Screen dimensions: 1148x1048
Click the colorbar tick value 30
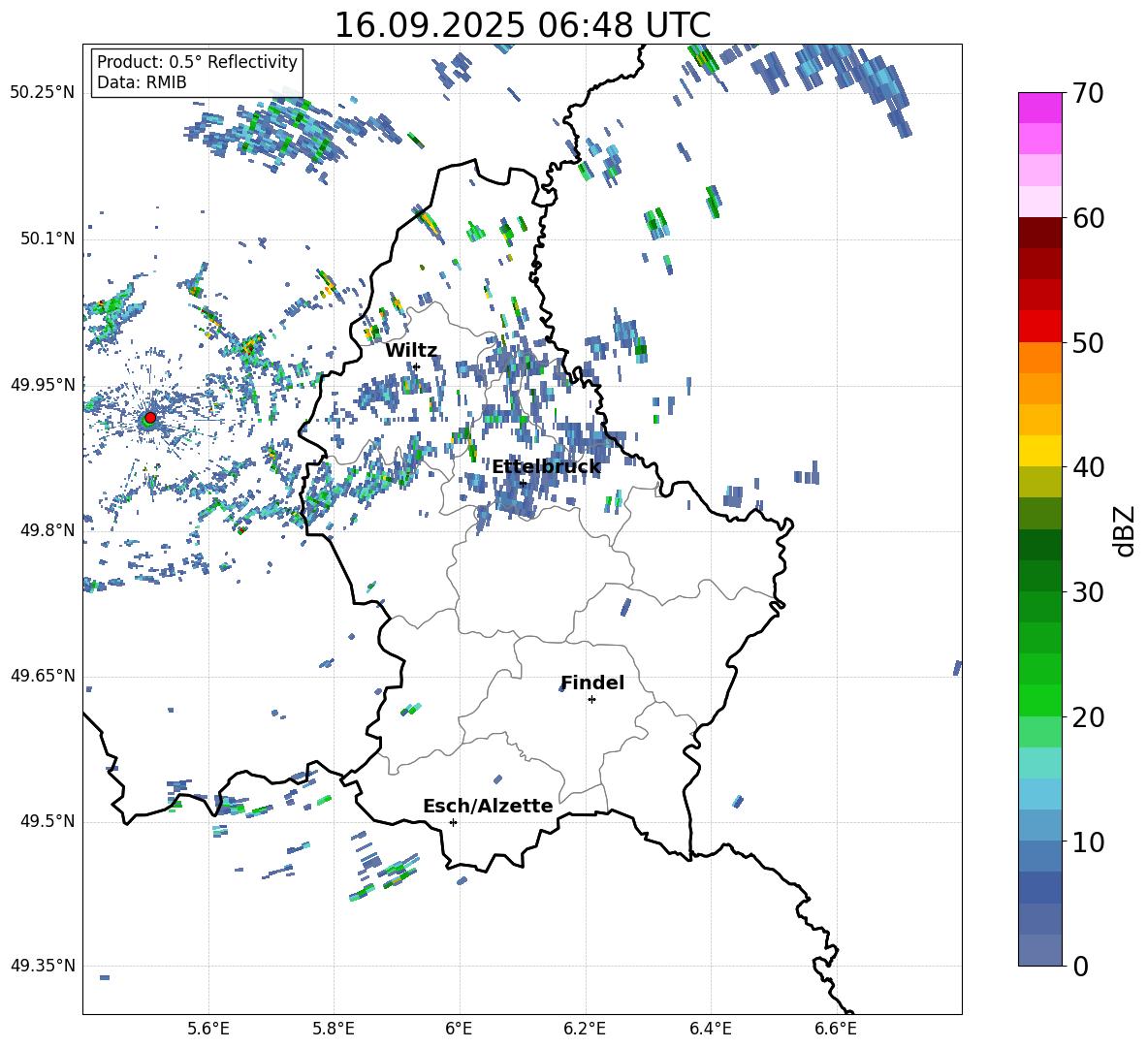[1089, 592]
